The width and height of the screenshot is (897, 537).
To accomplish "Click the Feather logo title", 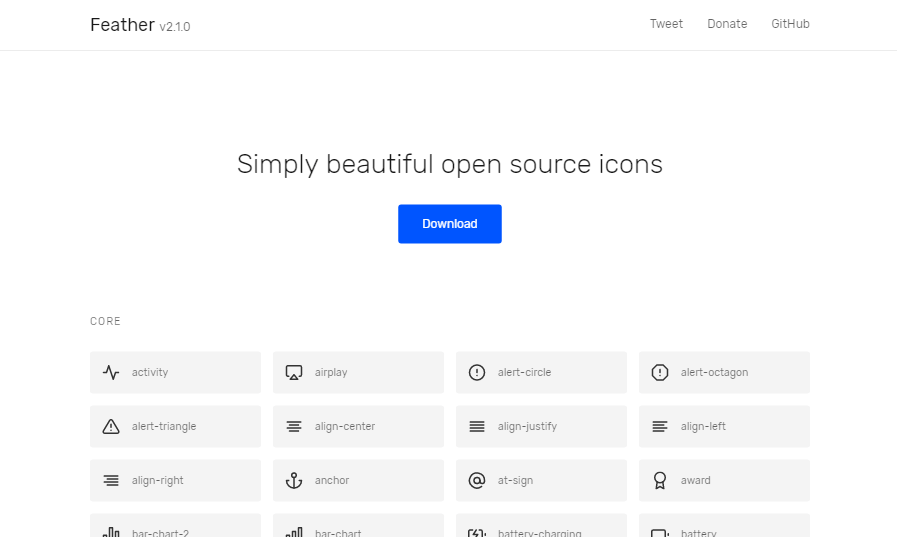I will click(x=122, y=25).
